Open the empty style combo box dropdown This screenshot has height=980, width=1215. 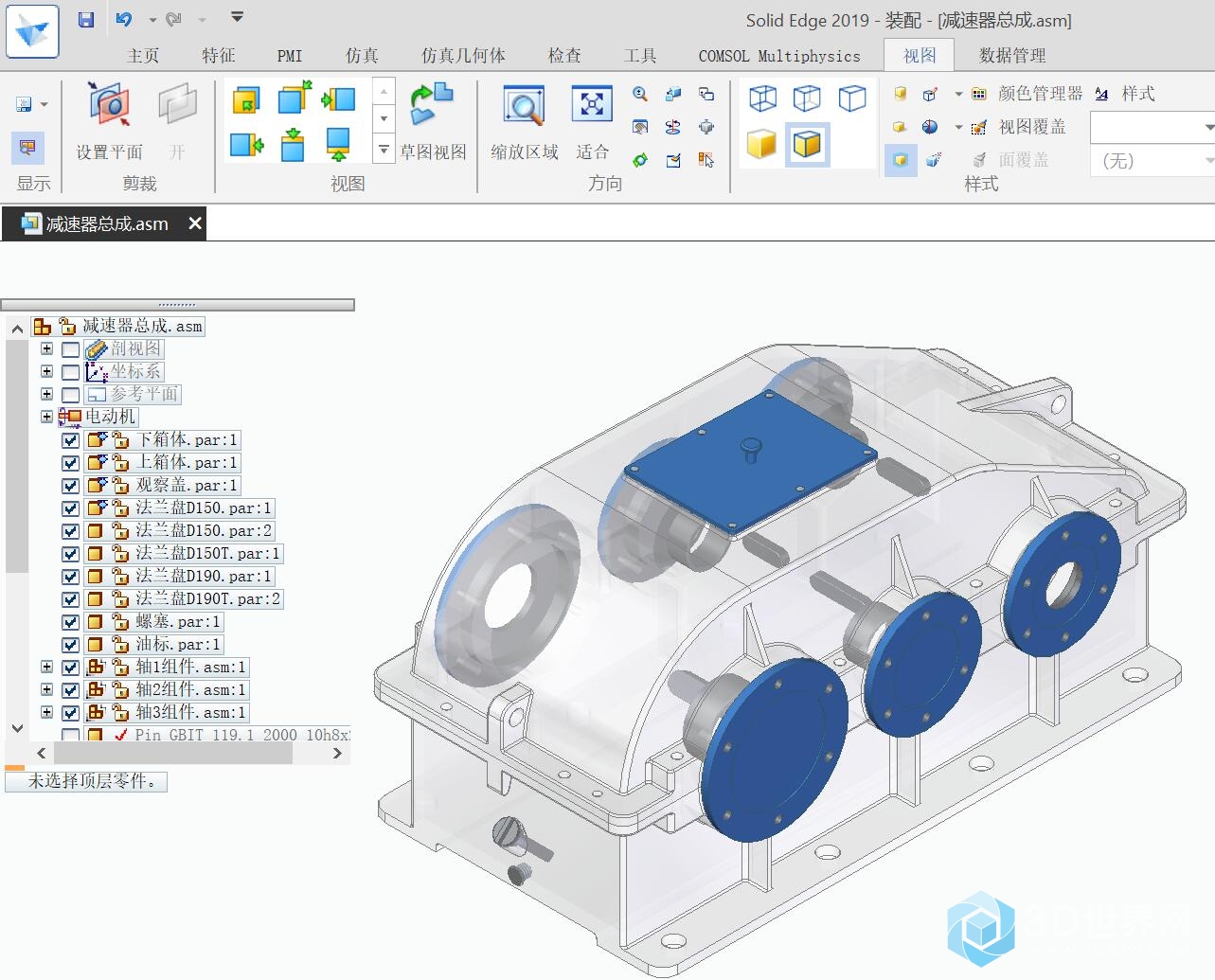pyautogui.click(x=1207, y=127)
